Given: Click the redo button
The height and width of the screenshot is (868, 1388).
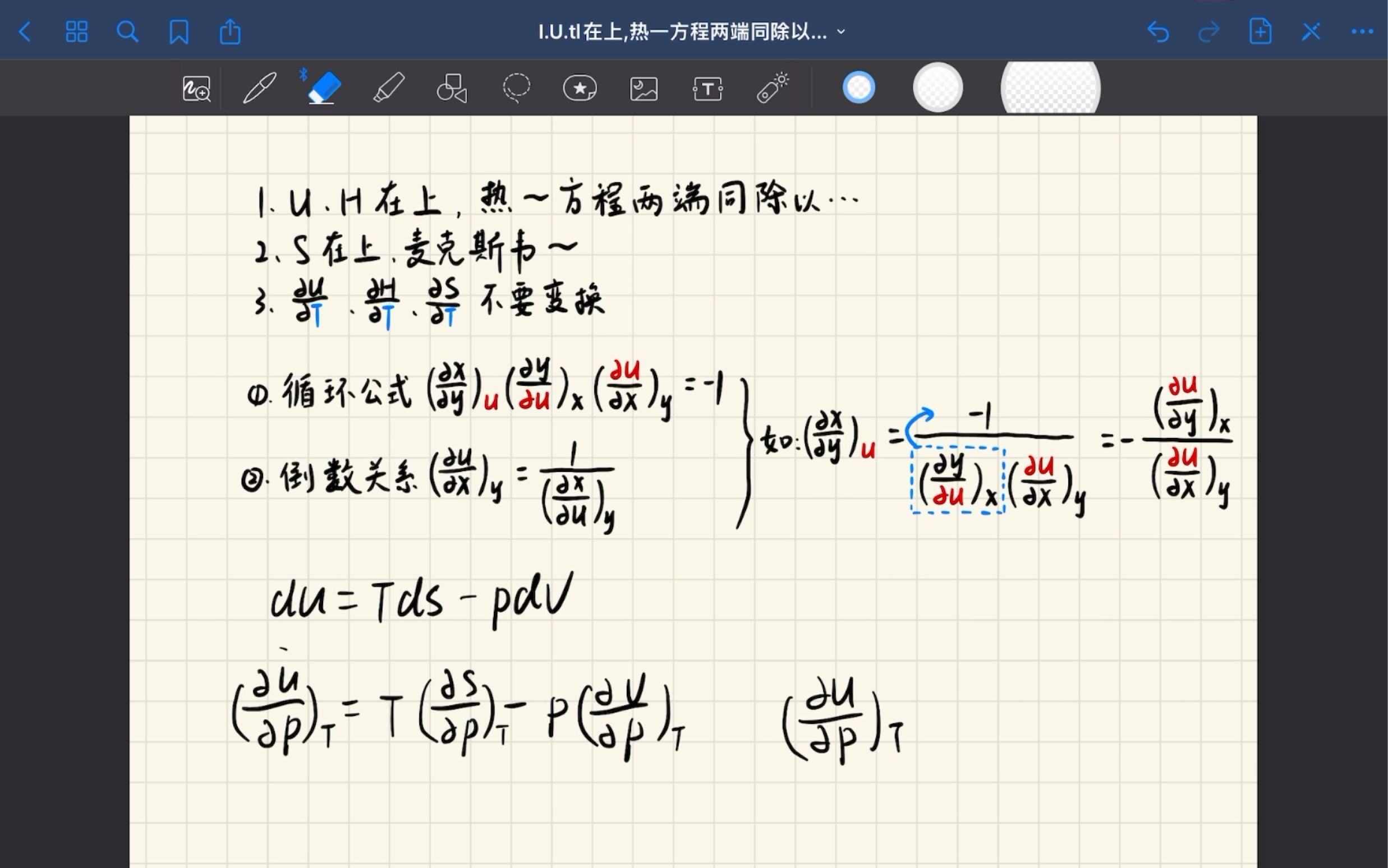Looking at the screenshot, I should 1210,31.
